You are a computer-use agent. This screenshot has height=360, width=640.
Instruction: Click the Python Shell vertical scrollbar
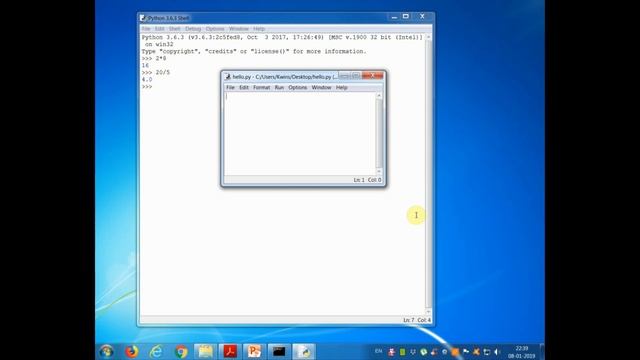[428, 174]
